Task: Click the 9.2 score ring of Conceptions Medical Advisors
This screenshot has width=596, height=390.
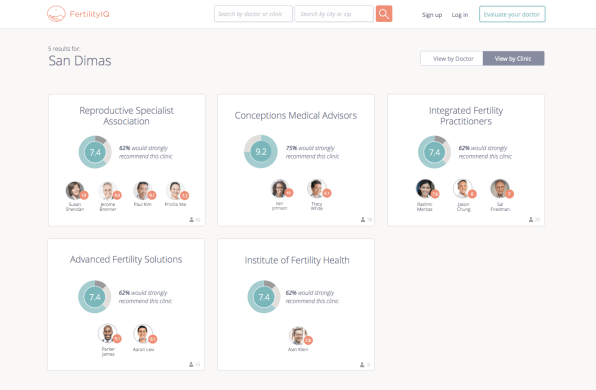Action: [261, 151]
